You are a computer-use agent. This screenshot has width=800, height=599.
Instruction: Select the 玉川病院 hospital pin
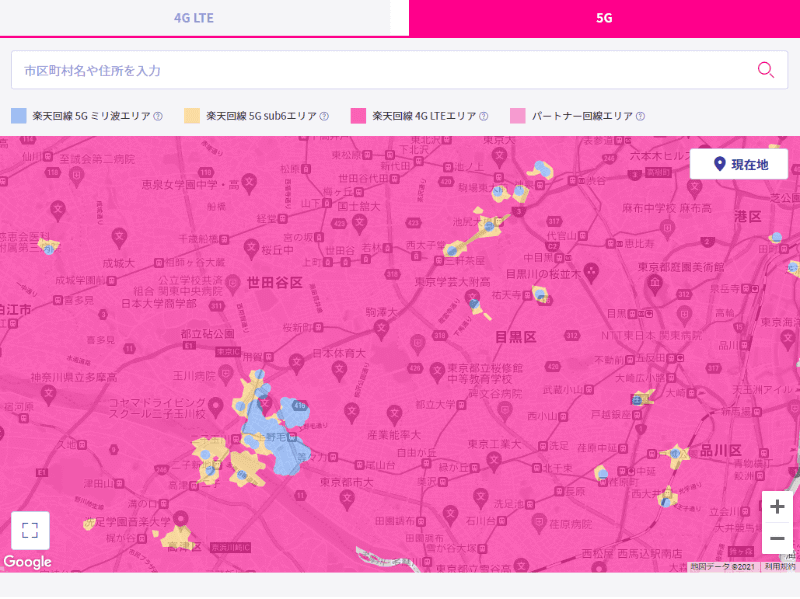[x=224, y=376]
